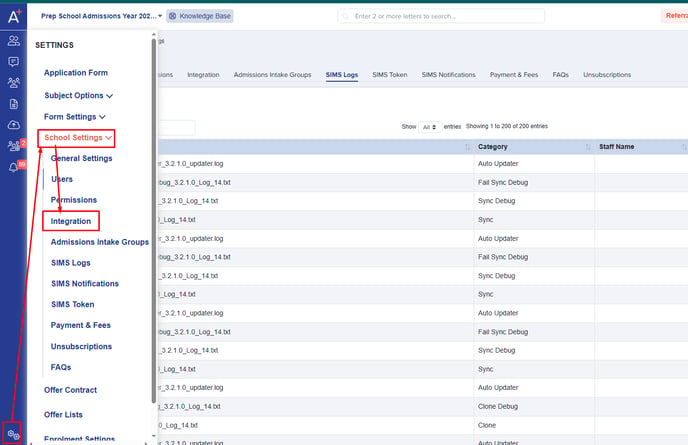Open the settings gears icon at sidebar bottom
This screenshot has width=688, height=445.
[13, 434]
